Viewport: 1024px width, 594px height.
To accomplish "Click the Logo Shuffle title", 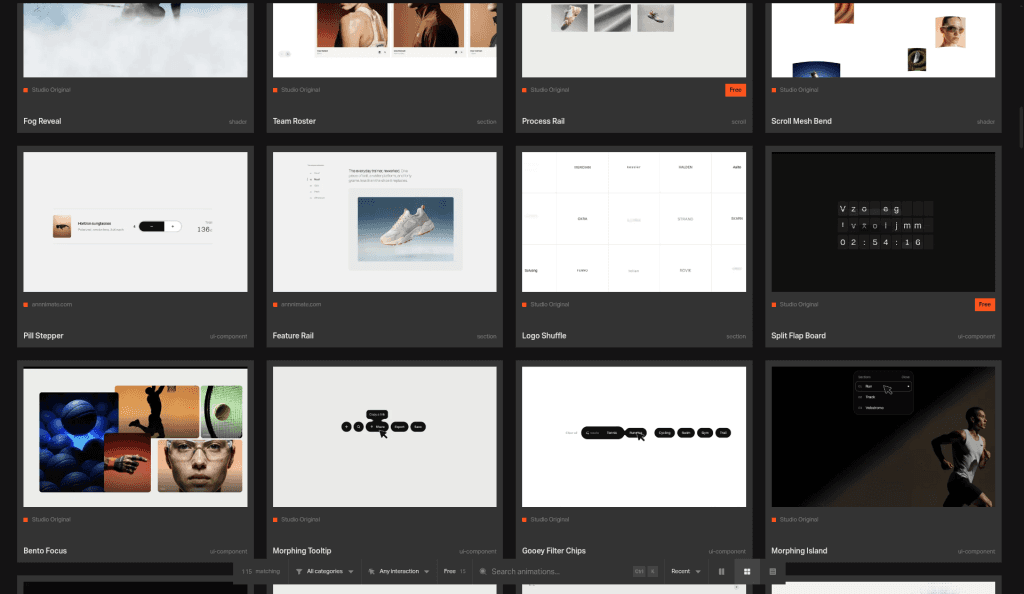I will (x=544, y=336).
